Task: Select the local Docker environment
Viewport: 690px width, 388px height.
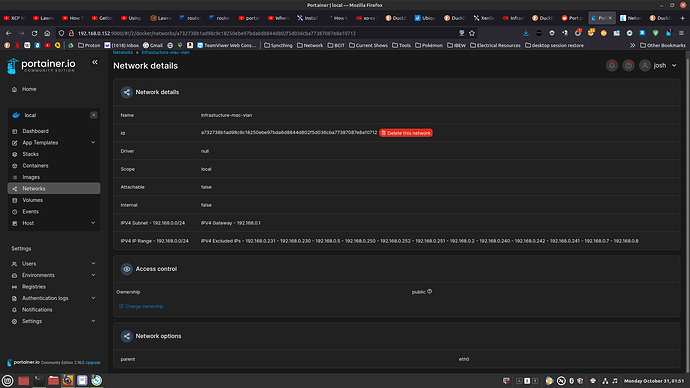Action: pos(30,115)
